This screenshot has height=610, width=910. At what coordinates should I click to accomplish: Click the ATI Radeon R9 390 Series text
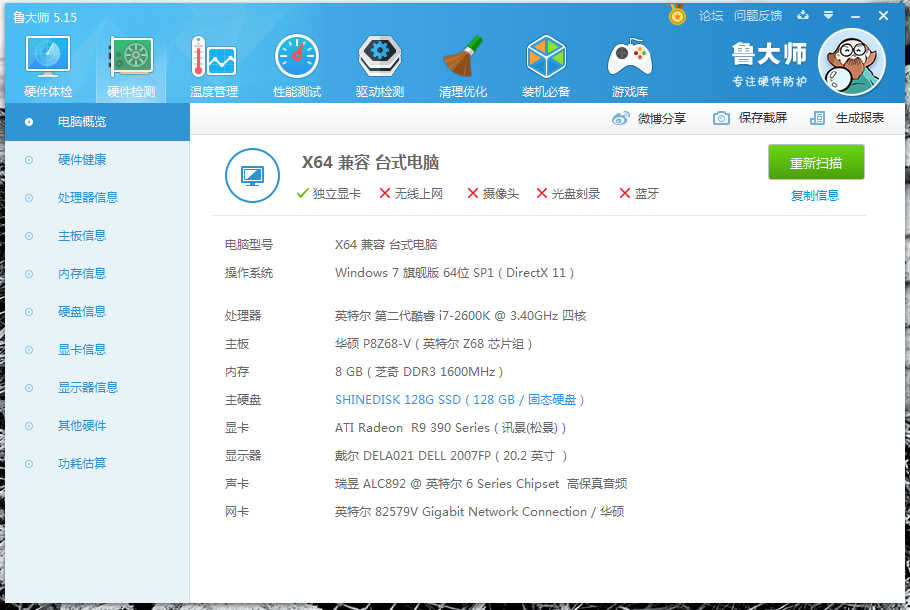tap(450, 428)
